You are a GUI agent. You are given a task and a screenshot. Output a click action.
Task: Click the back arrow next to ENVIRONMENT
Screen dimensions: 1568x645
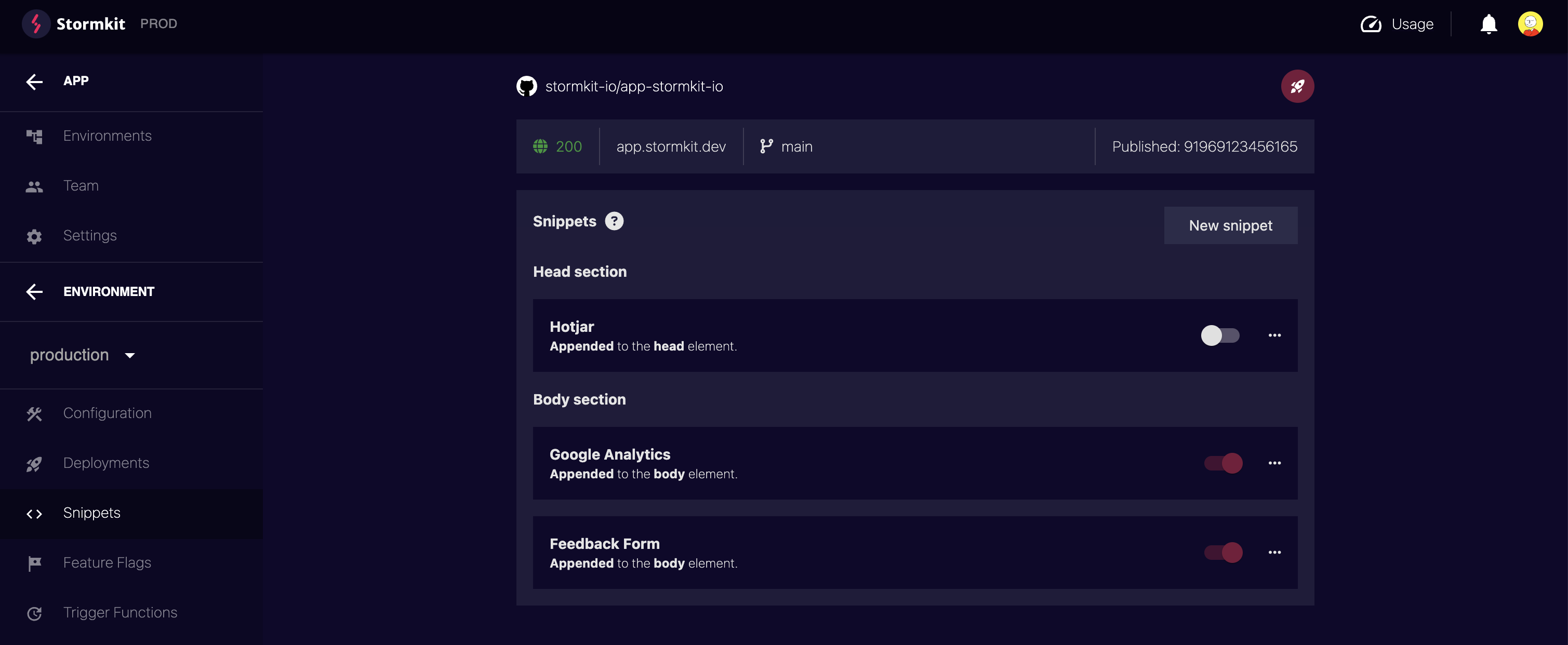tap(35, 291)
